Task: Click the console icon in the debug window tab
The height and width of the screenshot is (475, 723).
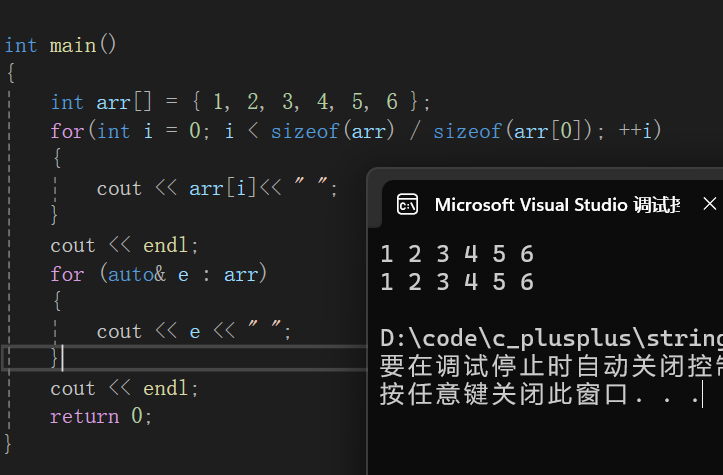Action: click(x=407, y=204)
